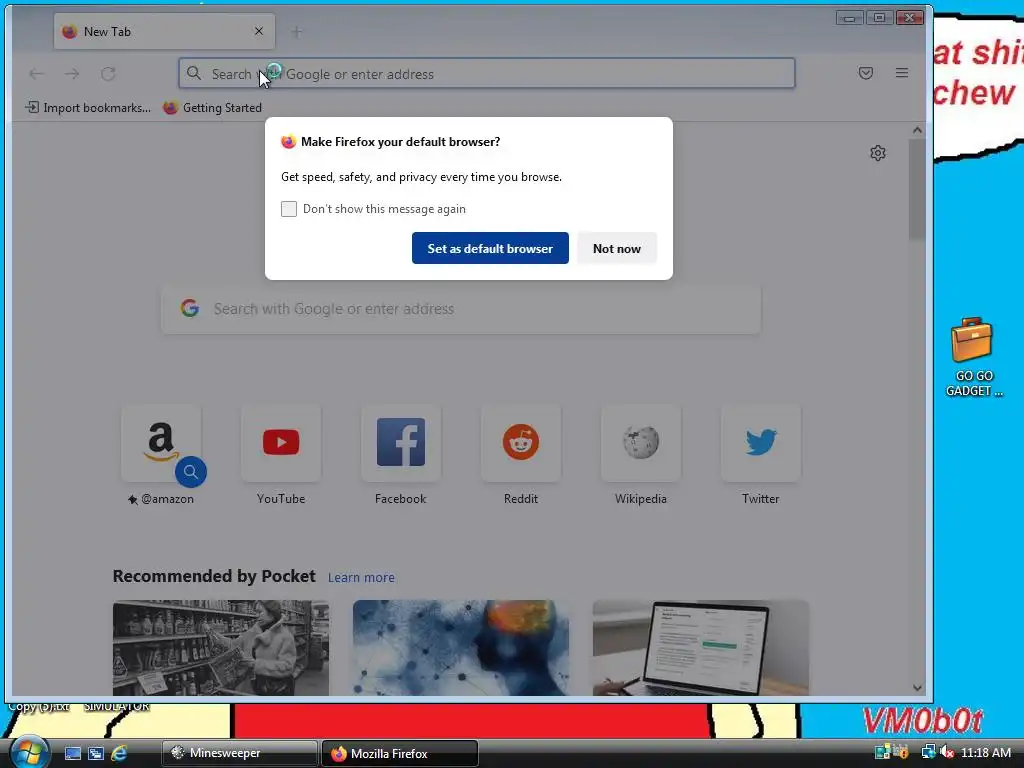Dismiss dialog with Not now button
1024x768 pixels.
(616, 248)
